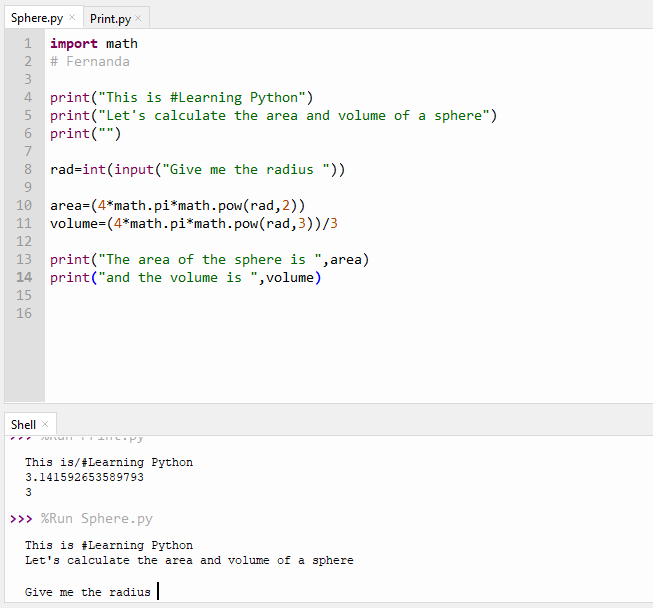Click the 3.141592653589793 output in Shell
The image size is (653, 608).
click(84, 478)
